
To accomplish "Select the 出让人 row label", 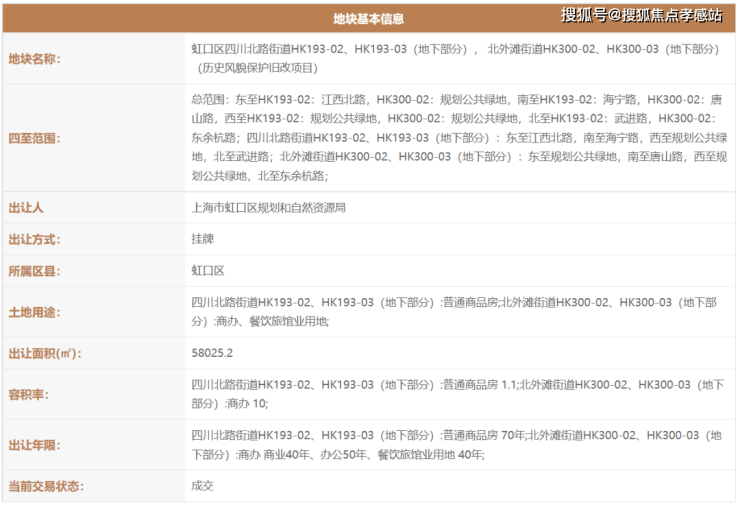I will (27, 208).
